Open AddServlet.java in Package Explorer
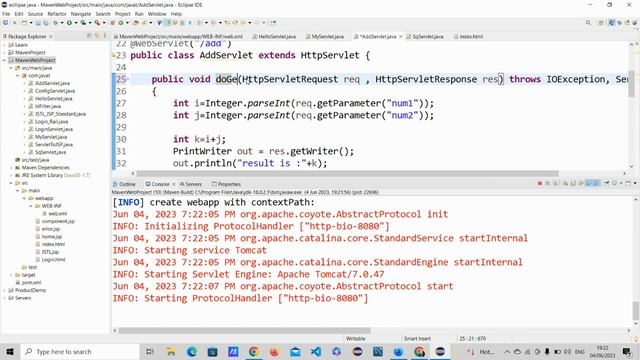This screenshot has width=640, height=360. 52,83
